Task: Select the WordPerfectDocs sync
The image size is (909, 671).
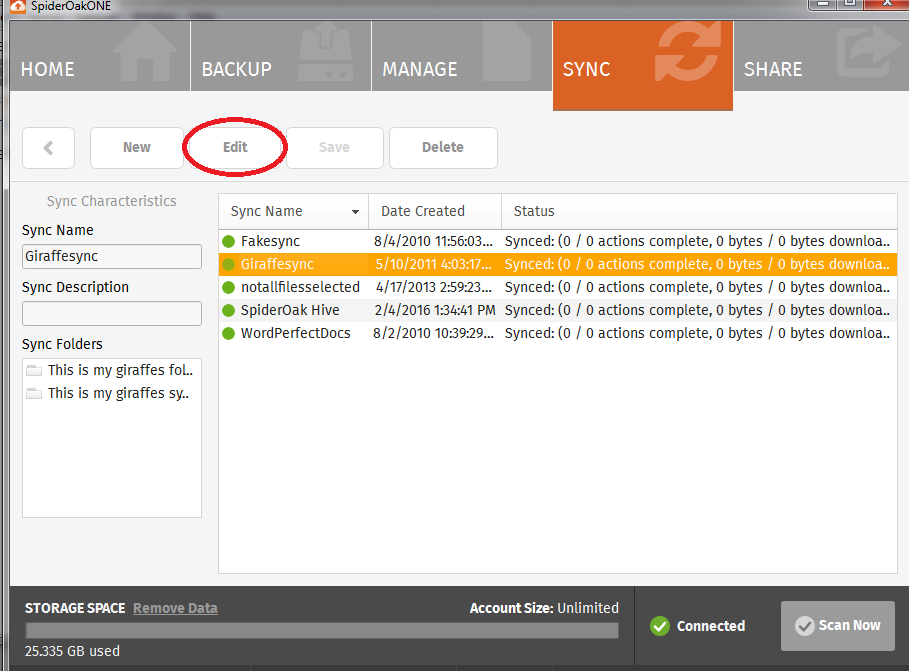Action: click(x=558, y=333)
